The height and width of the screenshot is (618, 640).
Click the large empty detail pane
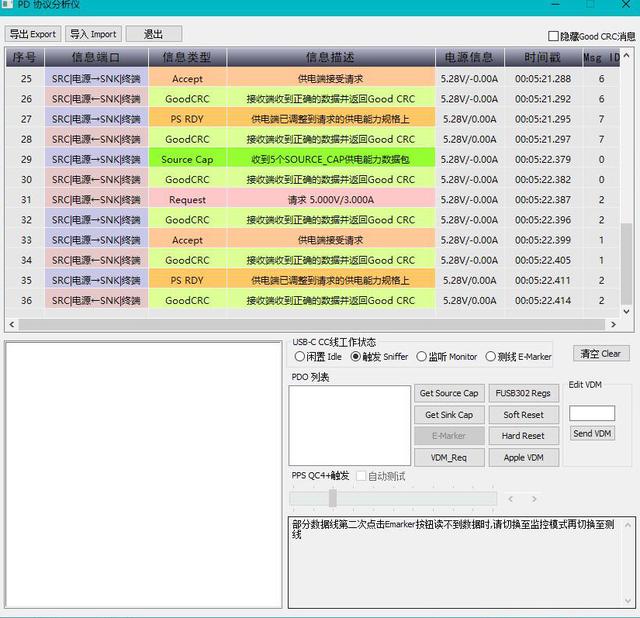coord(143,475)
